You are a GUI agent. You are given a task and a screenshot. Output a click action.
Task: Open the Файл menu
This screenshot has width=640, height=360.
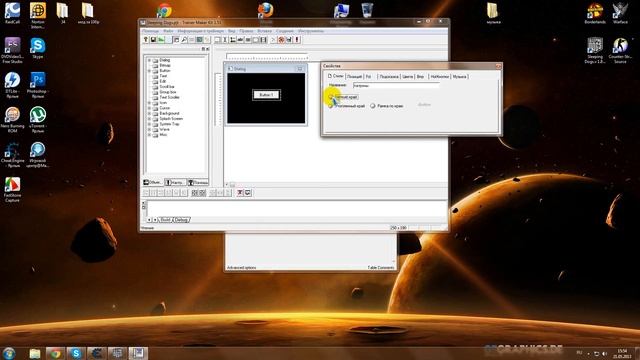168,31
